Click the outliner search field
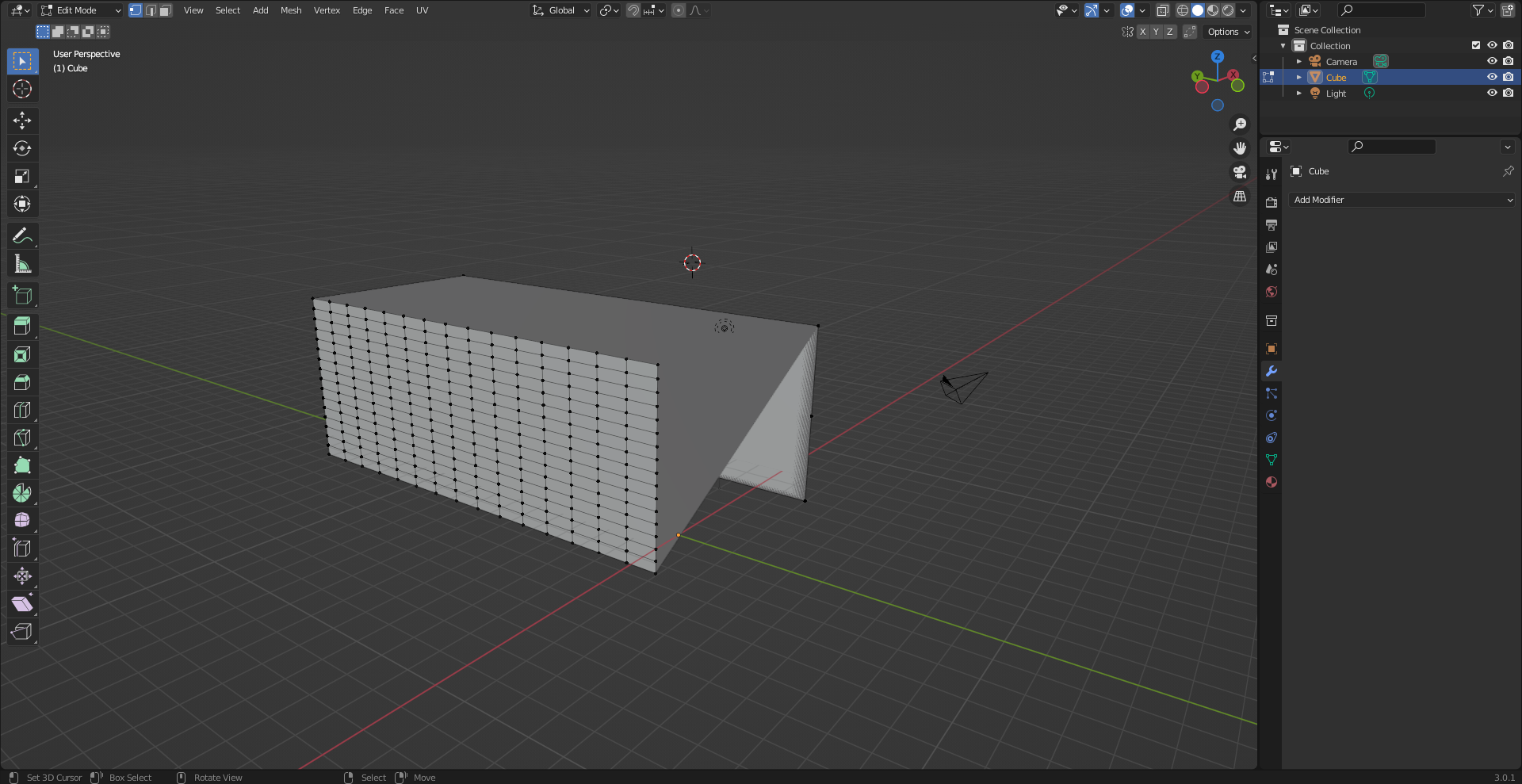Screen dimensions: 1522x784 (x=1382, y=10)
